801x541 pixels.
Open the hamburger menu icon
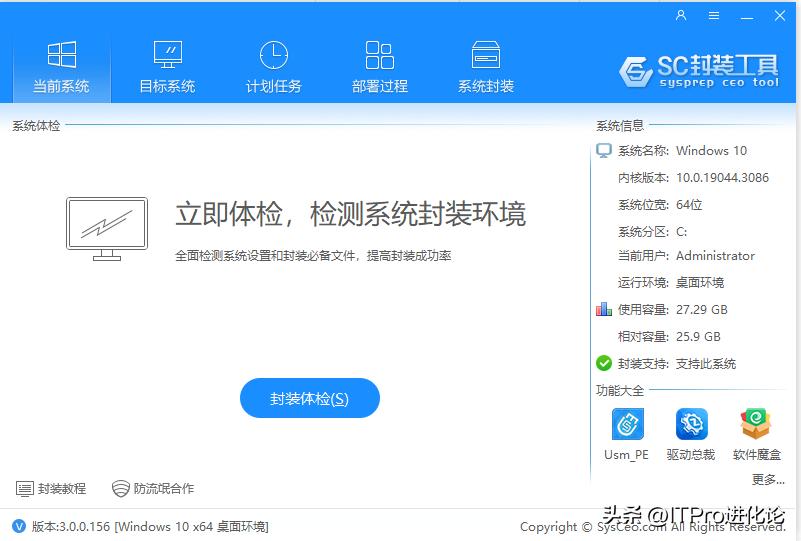click(714, 16)
